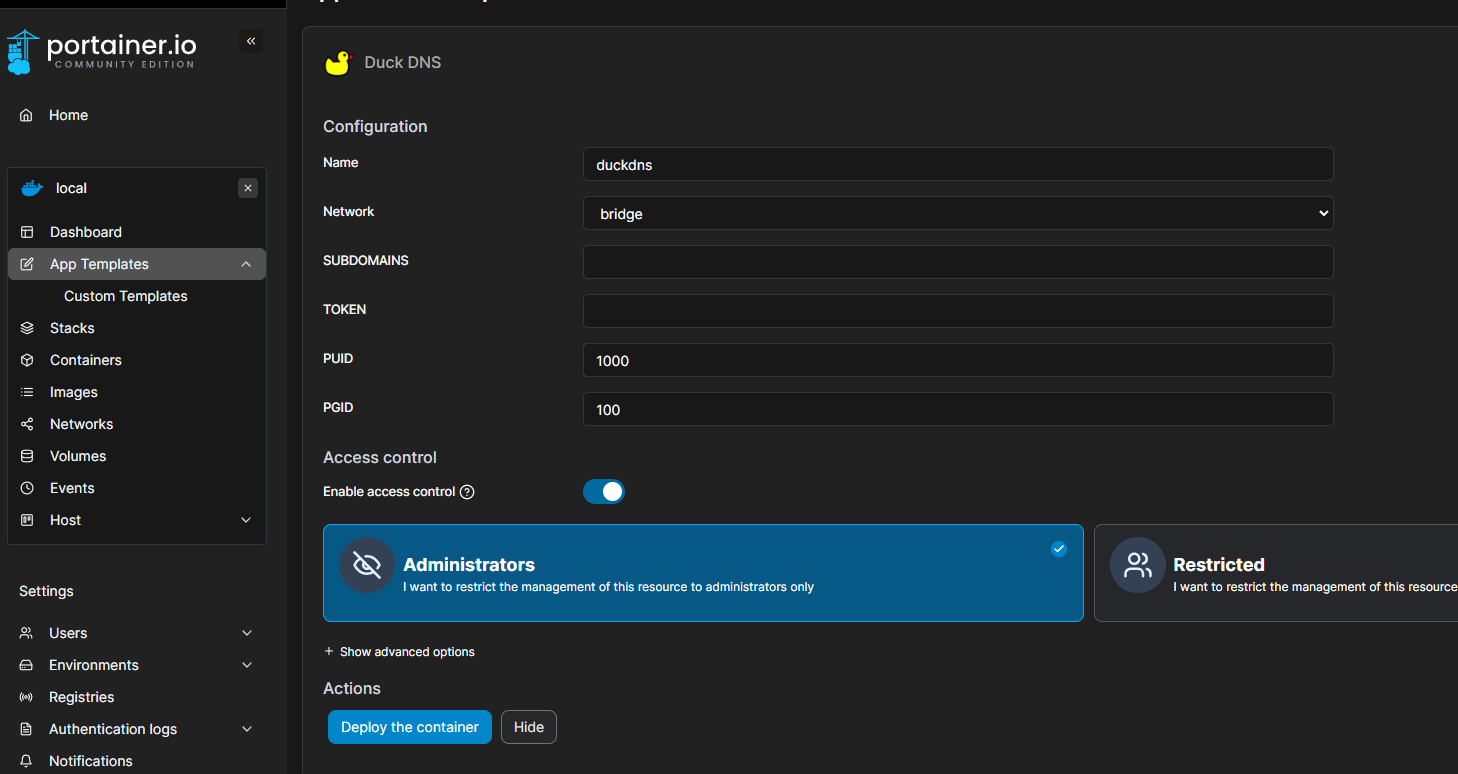
Task: Open the Network bridge dropdown
Action: (958, 213)
